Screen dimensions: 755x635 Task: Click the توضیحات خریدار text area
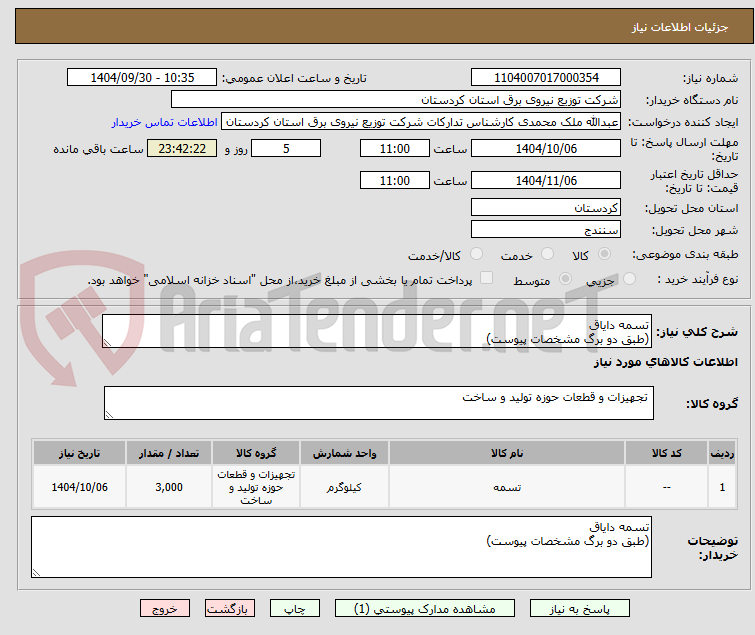point(341,547)
